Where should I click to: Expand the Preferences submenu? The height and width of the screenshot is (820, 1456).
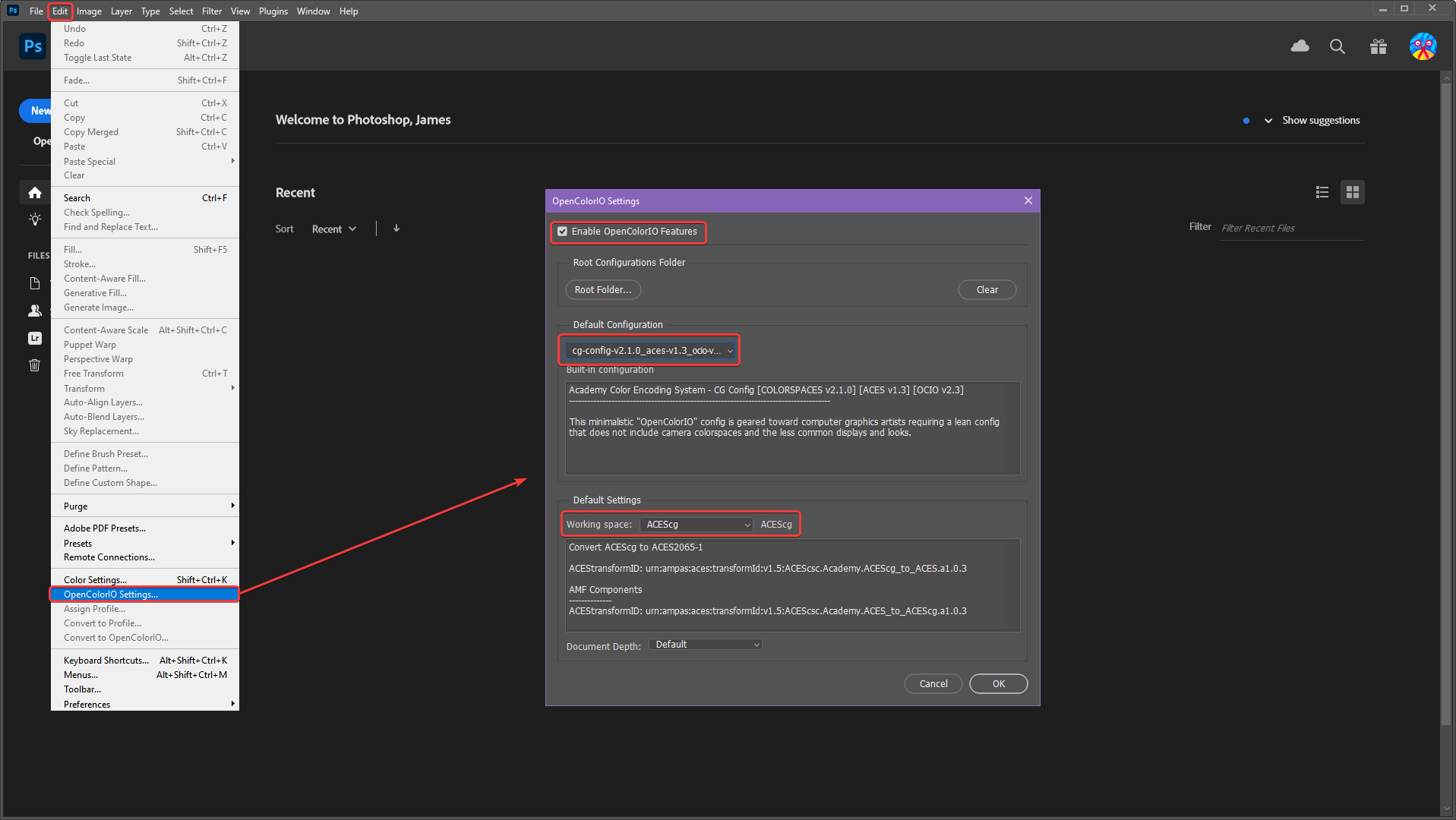coord(144,704)
